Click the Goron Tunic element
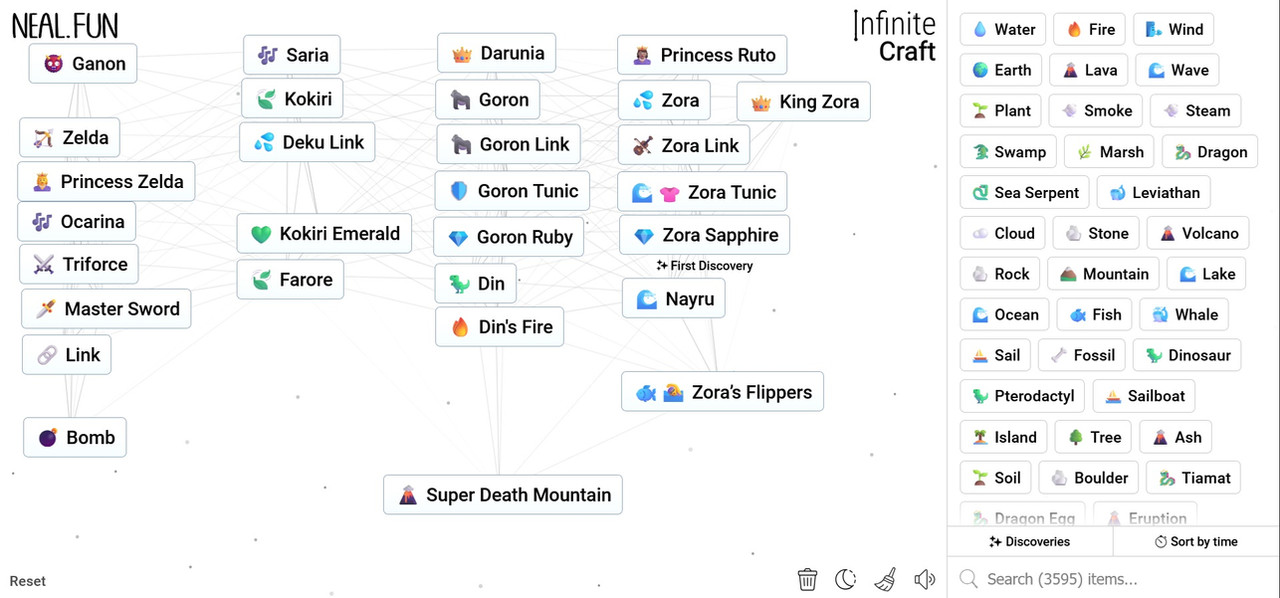 (512, 191)
